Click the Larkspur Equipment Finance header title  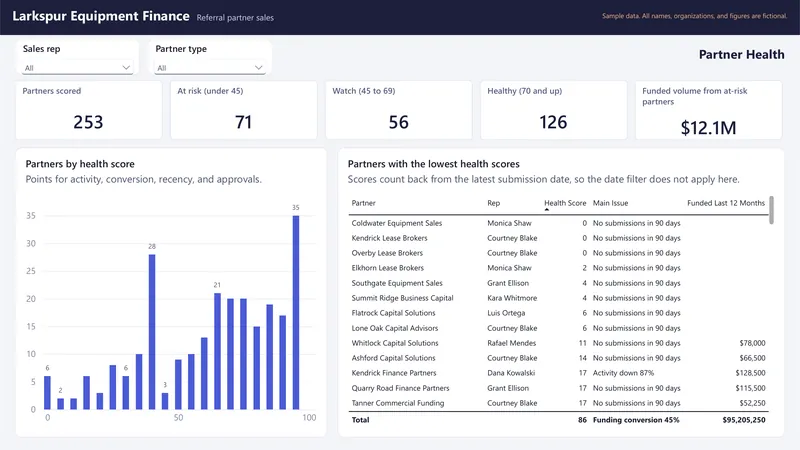pyautogui.click(x=101, y=16)
